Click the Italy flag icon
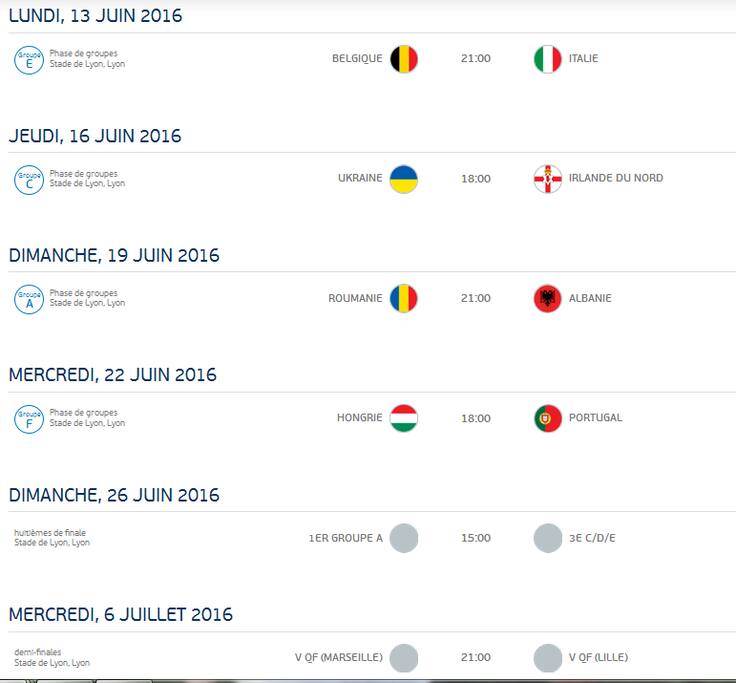This screenshot has height=683, width=736. point(547,59)
